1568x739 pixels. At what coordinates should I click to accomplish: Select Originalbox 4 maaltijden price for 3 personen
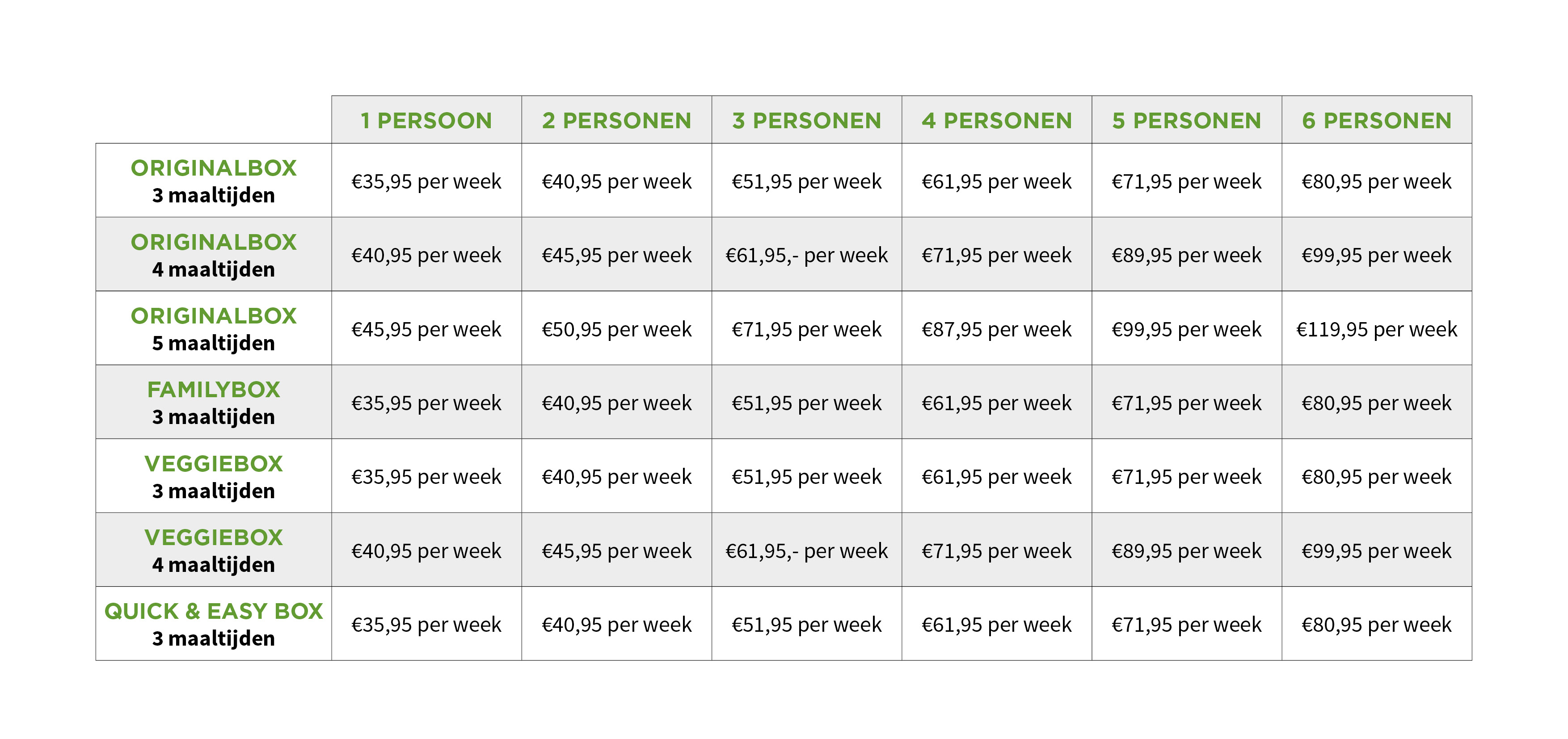pos(806,255)
